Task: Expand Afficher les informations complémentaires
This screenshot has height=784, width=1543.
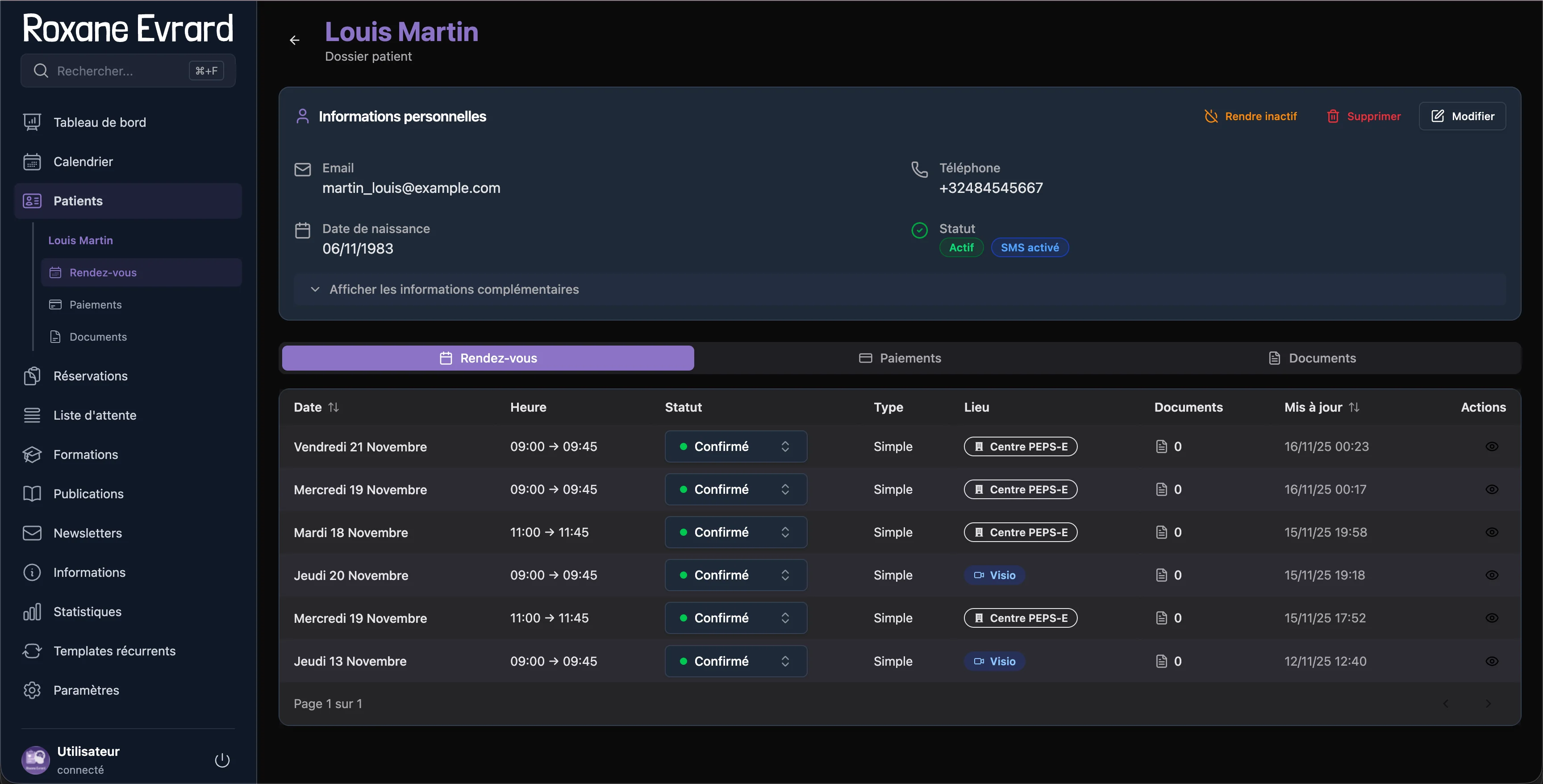Action: click(x=454, y=289)
